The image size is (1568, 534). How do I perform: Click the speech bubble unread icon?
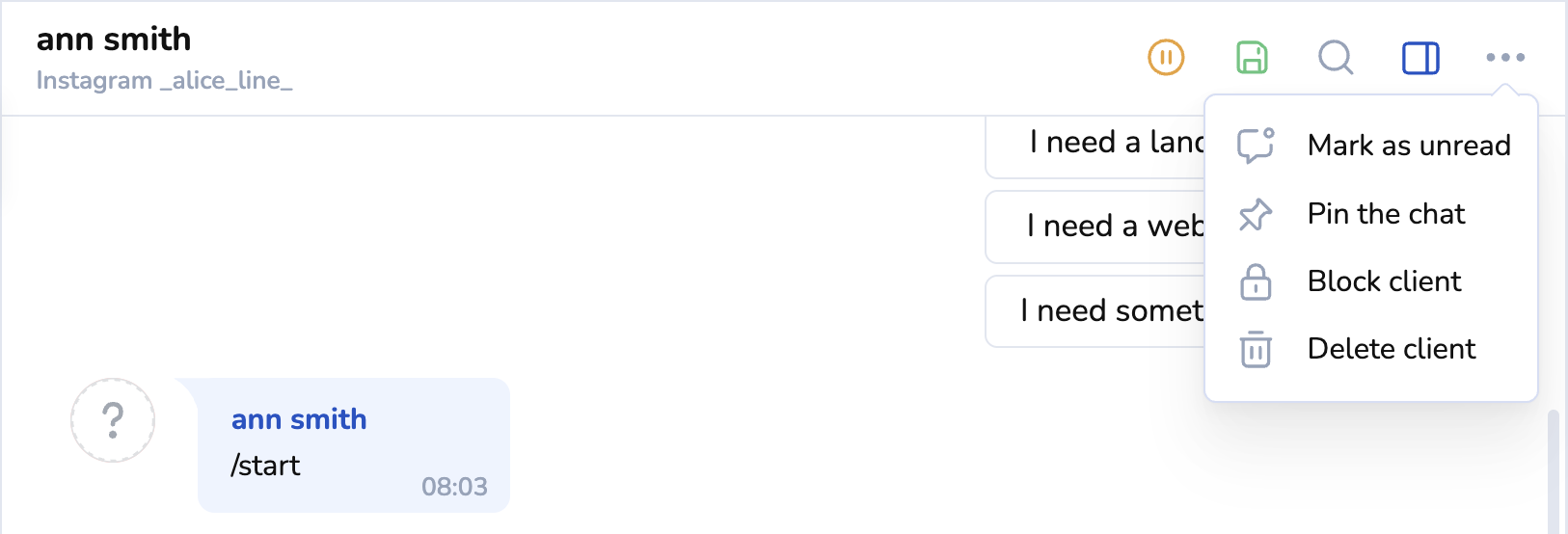pyautogui.click(x=1256, y=146)
